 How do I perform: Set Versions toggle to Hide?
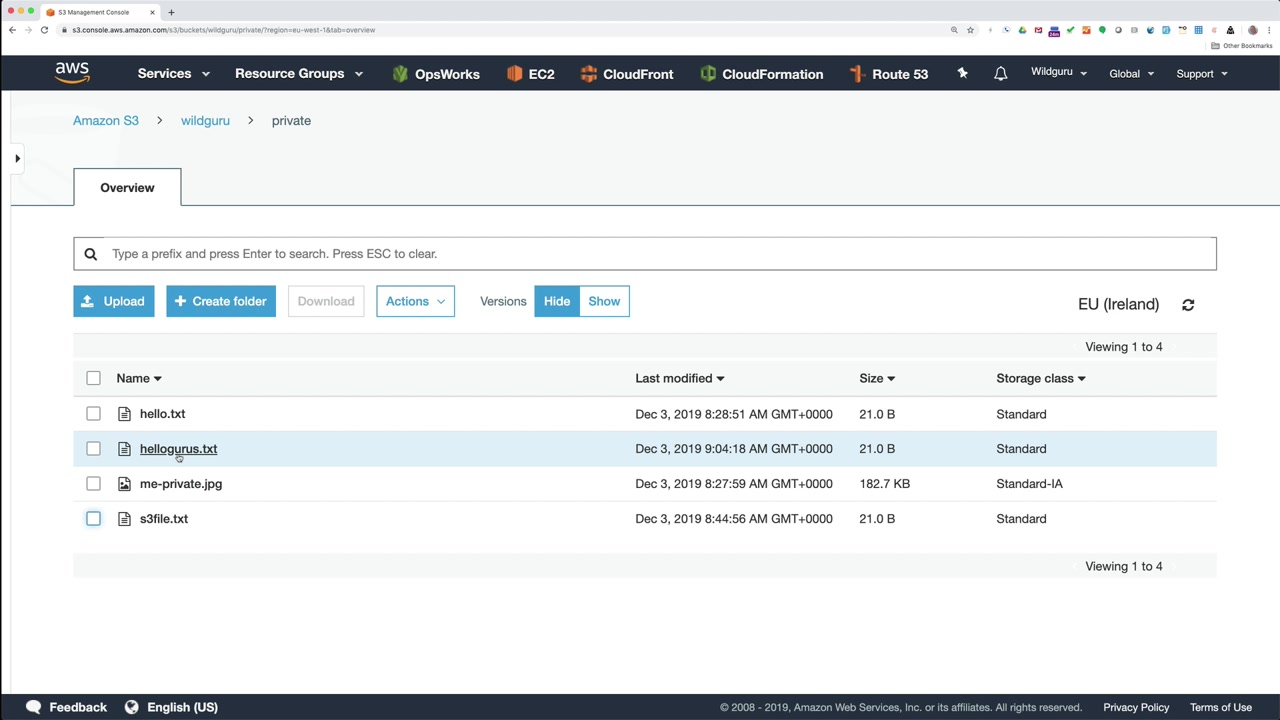point(557,301)
